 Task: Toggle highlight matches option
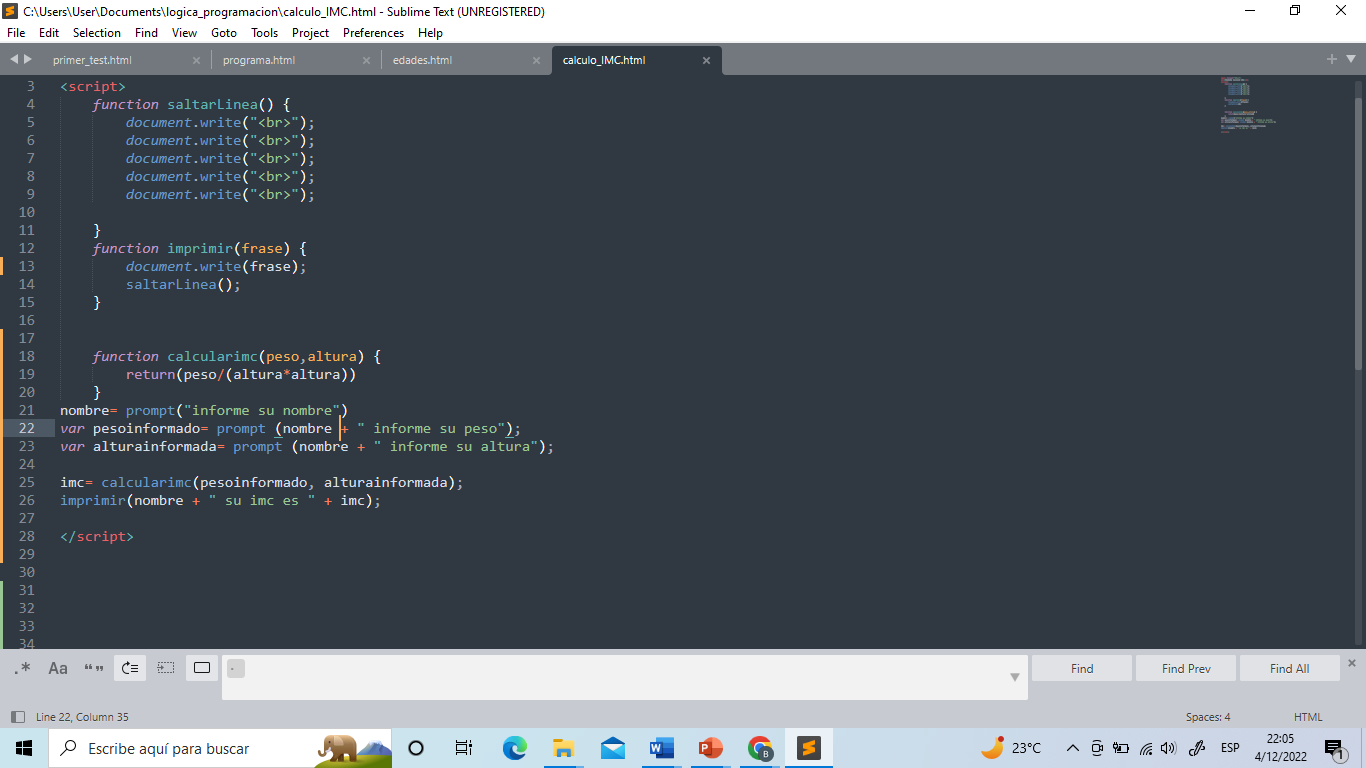(x=202, y=668)
